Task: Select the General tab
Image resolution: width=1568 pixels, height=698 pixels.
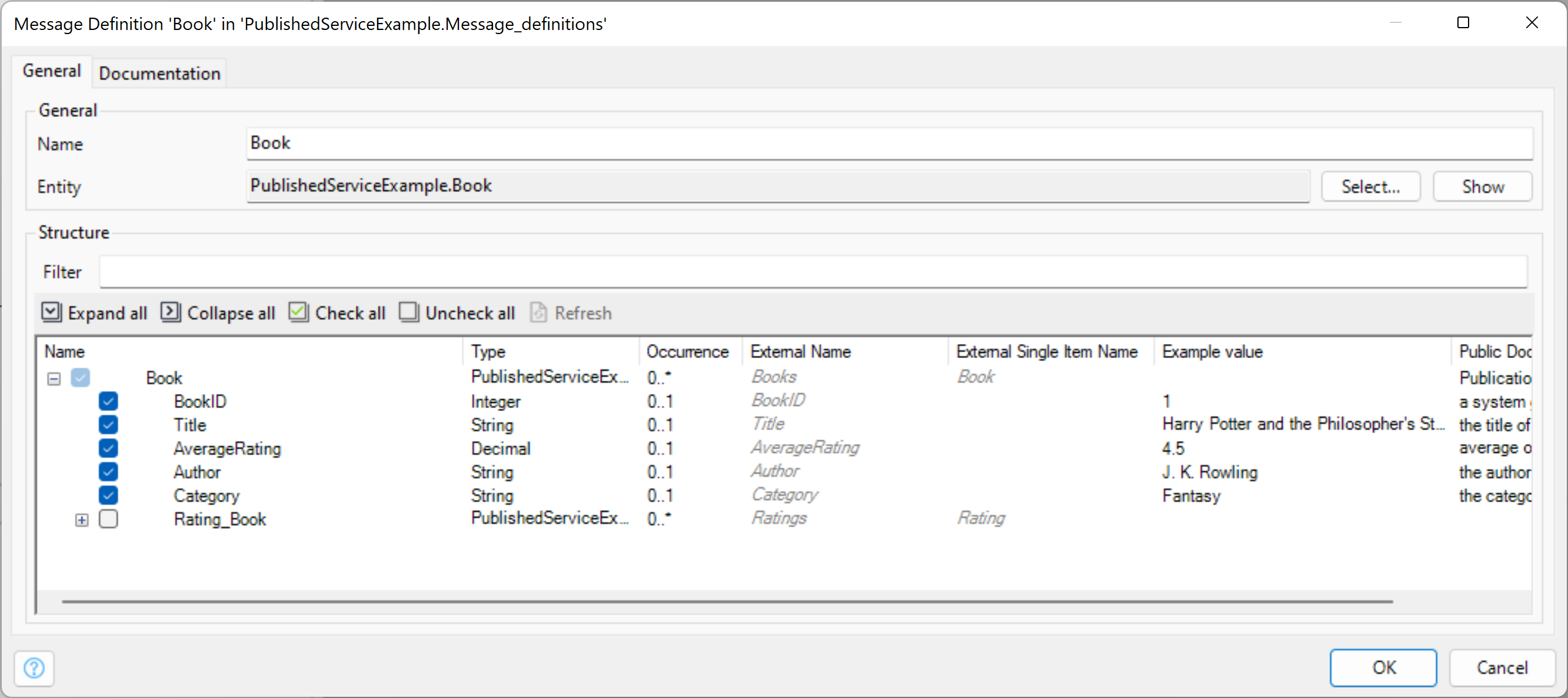Action: pyautogui.click(x=52, y=71)
